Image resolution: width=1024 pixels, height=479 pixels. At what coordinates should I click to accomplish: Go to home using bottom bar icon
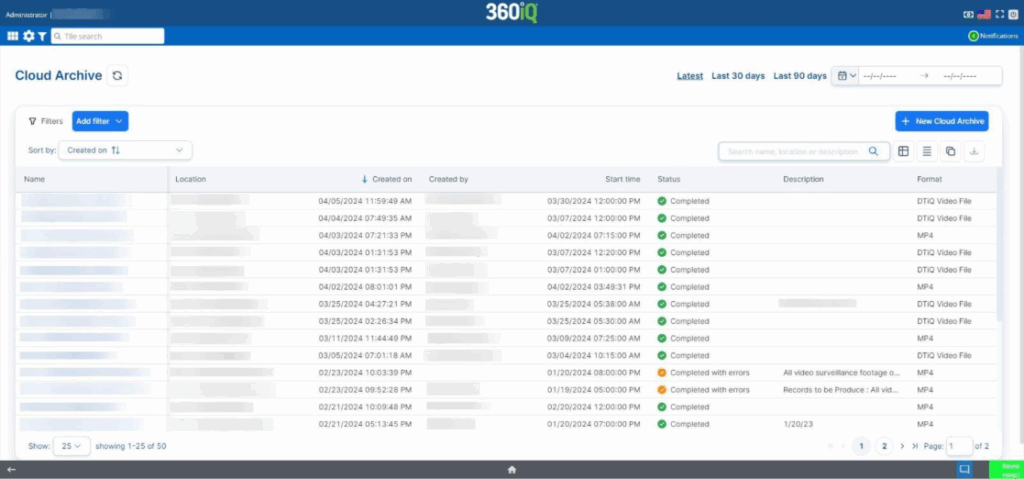coord(511,469)
